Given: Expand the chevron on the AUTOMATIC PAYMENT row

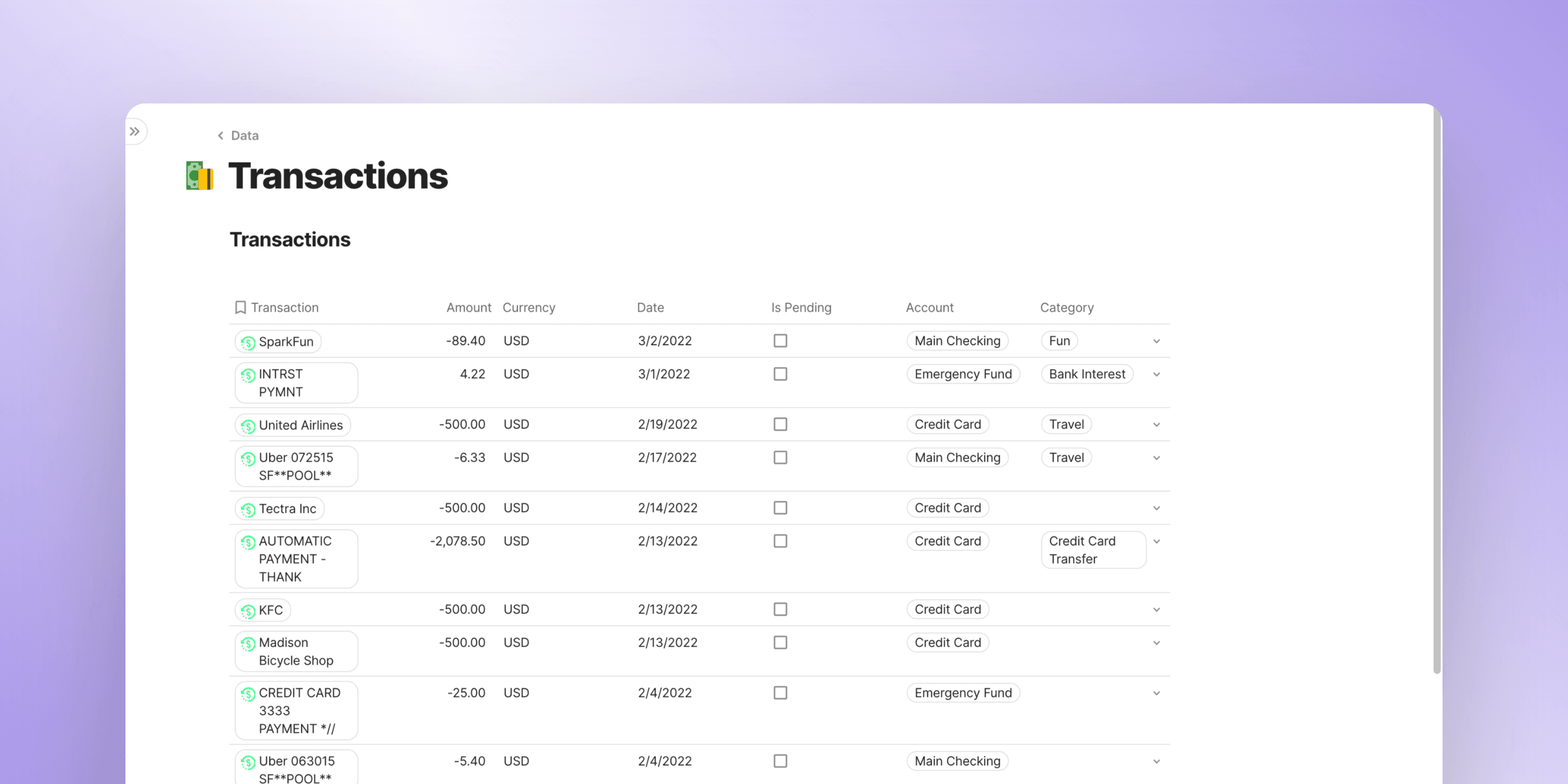Looking at the screenshot, I should click(1156, 540).
